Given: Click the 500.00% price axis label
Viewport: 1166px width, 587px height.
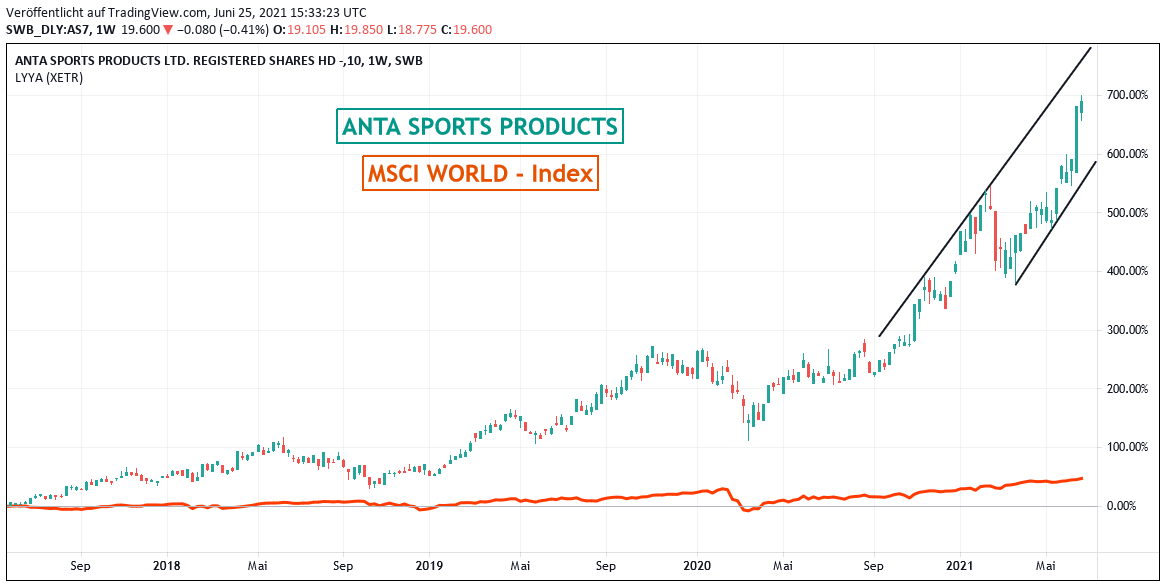Looking at the screenshot, I should coord(1127,213).
